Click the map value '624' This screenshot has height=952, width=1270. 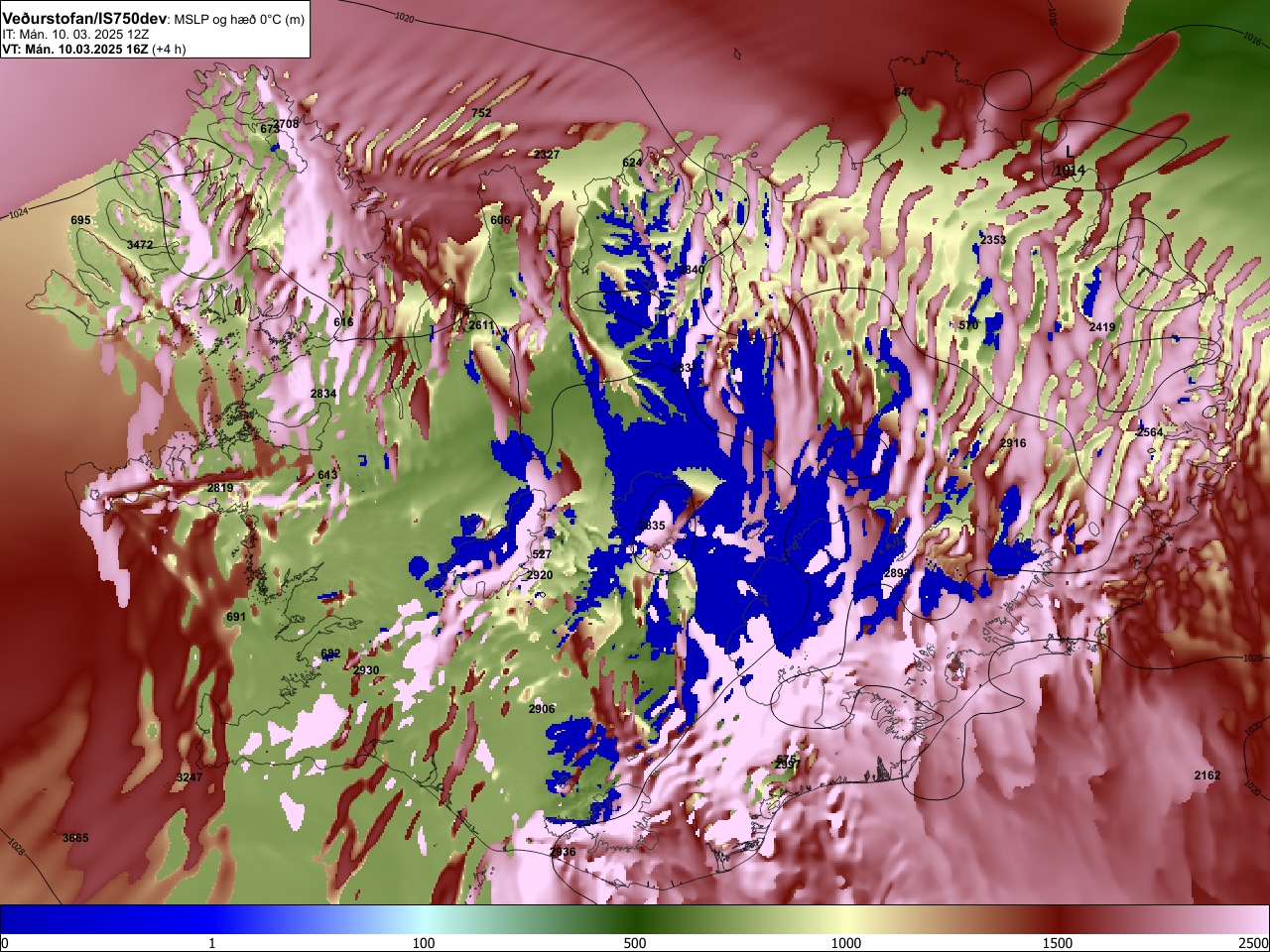pos(632,163)
